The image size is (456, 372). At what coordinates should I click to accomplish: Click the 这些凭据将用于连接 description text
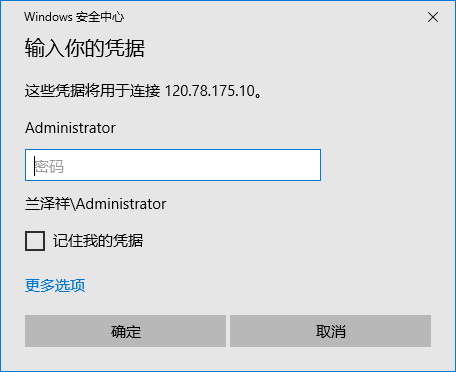coord(92,91)
